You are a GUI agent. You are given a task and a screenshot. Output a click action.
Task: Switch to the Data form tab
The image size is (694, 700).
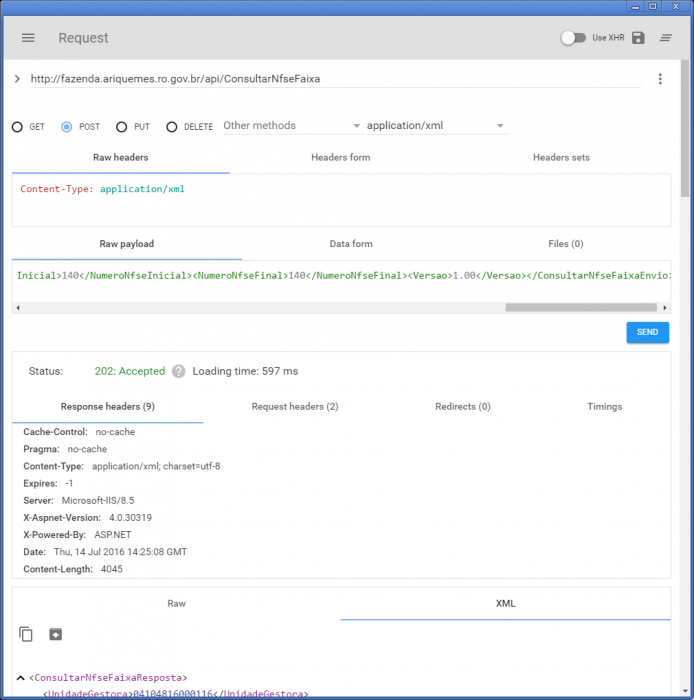[351, 244]
